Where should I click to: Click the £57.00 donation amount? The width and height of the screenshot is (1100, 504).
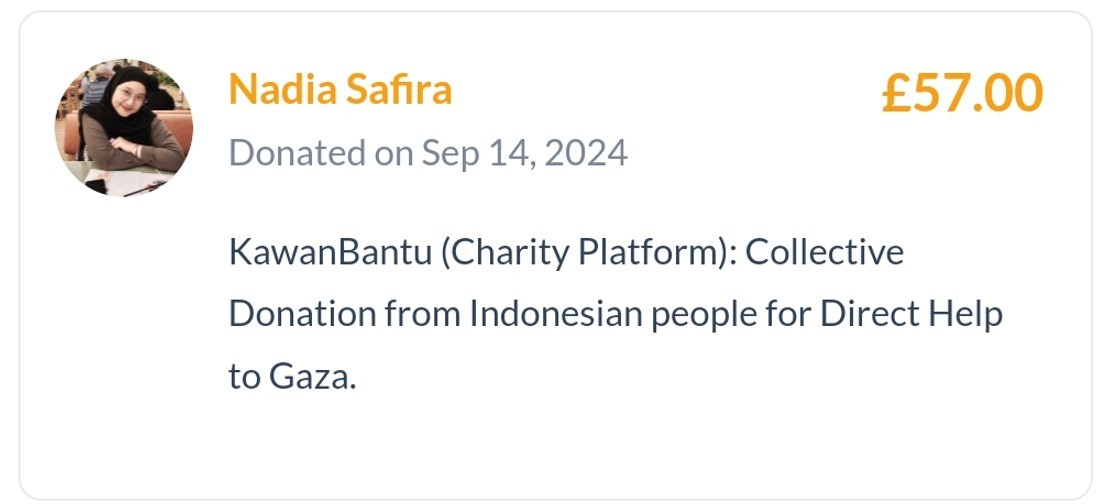pyautogui.click(x=961, y=93)
